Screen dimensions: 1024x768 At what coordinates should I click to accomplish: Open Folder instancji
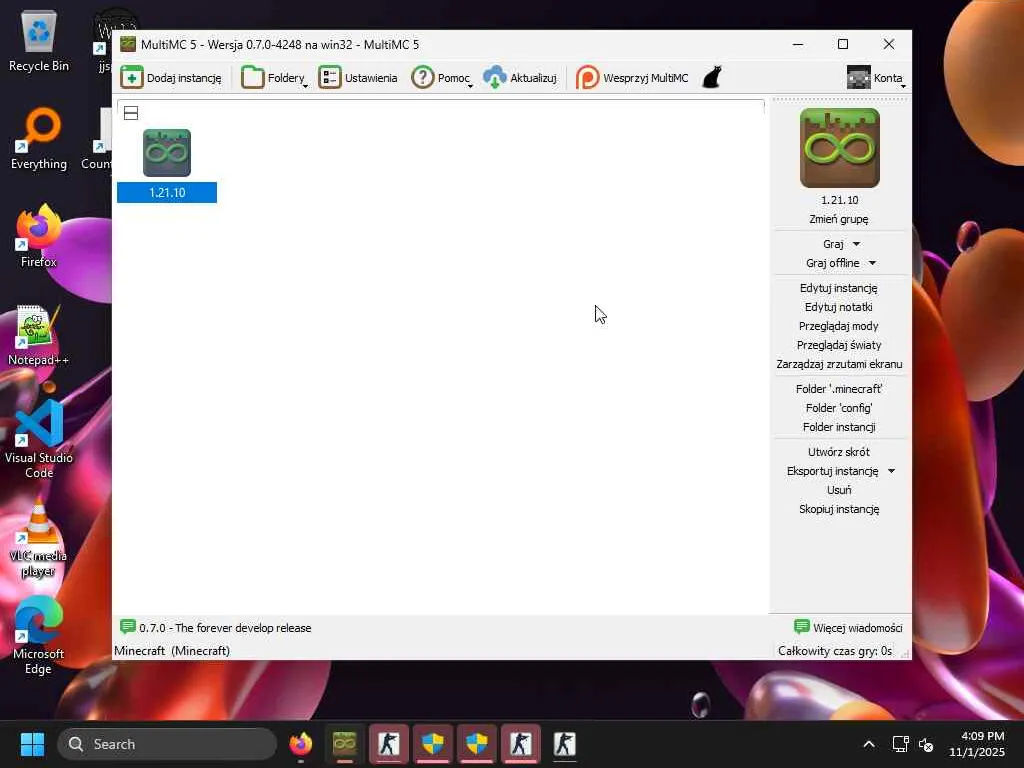point(839,426)
